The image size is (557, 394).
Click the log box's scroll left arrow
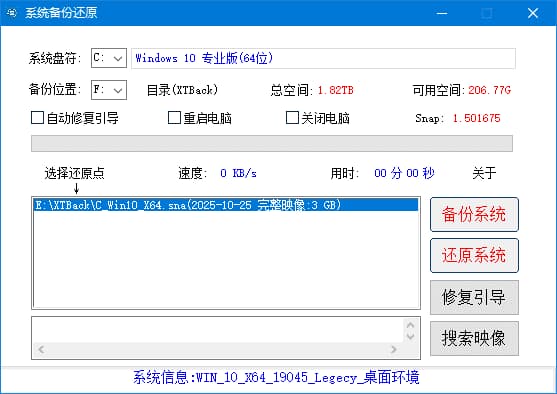pos(41,350)
